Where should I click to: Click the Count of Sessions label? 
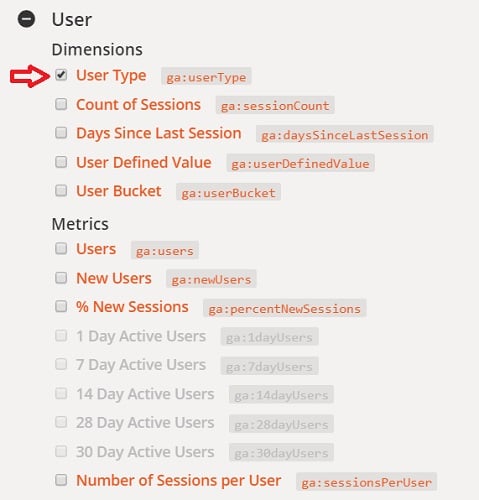138,104
